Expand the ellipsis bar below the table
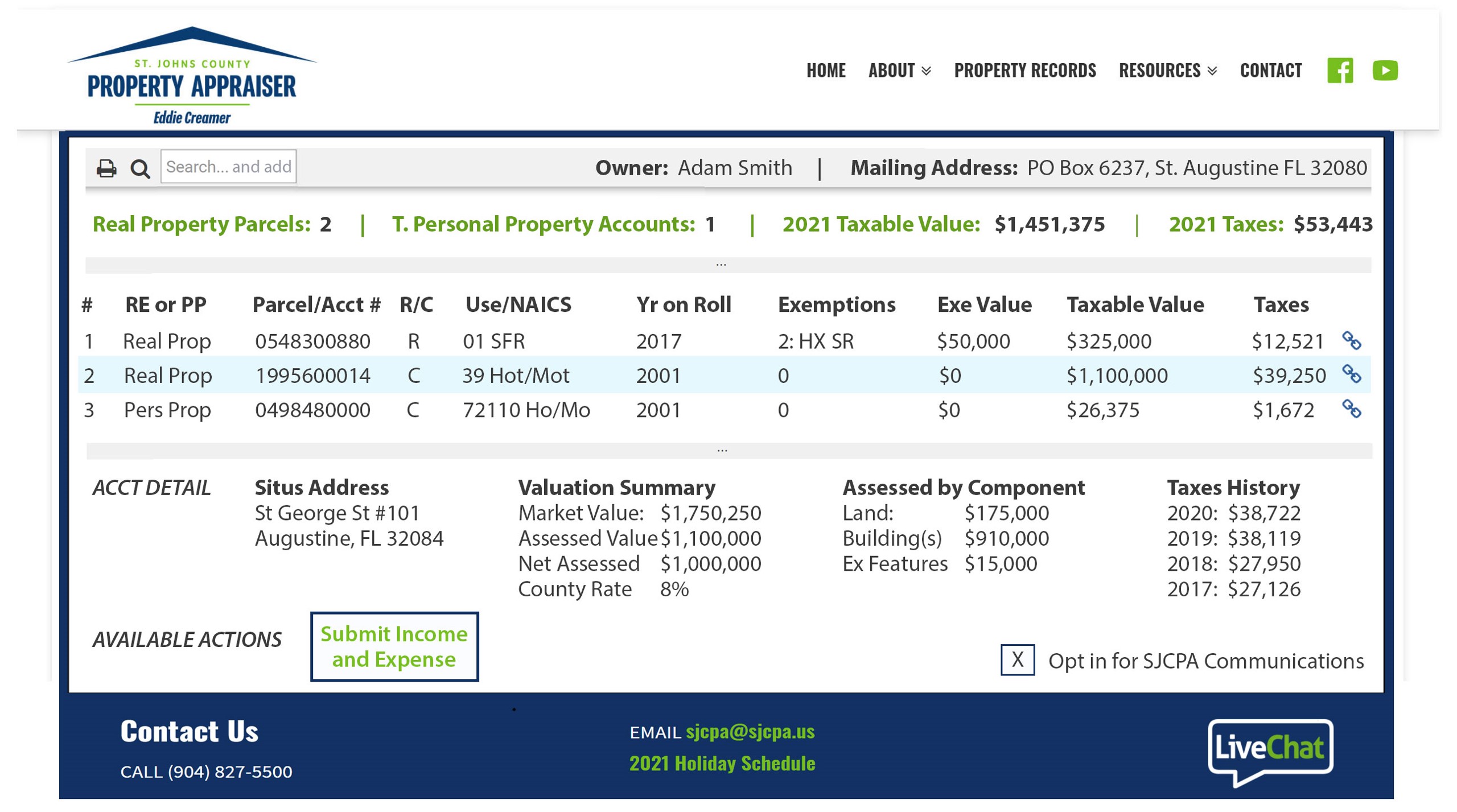The width and height of the screenshot is (1457, 812). 722,451
